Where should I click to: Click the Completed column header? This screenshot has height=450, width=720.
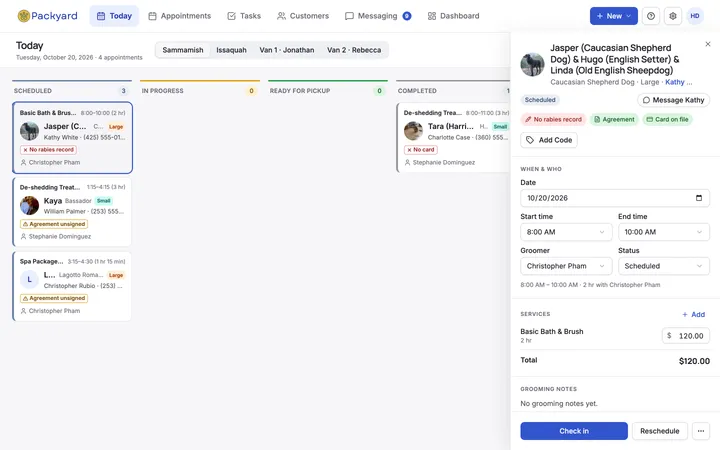pyautogui.click(x=453, y=90)
